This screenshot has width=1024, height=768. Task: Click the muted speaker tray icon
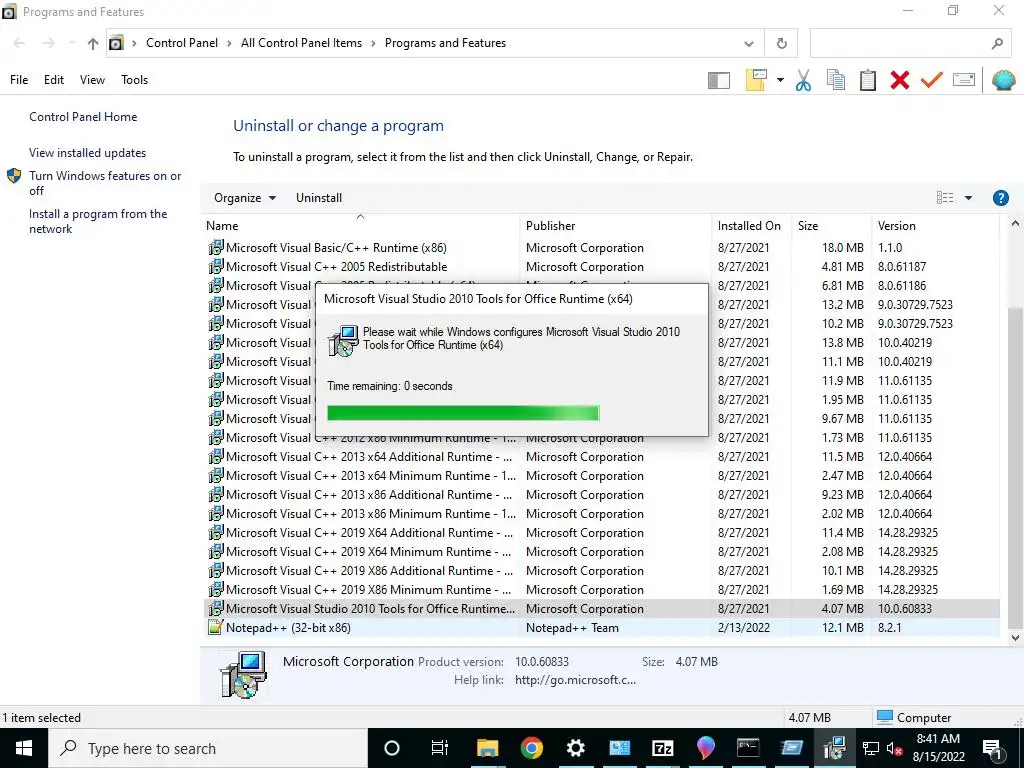point(894,749)
